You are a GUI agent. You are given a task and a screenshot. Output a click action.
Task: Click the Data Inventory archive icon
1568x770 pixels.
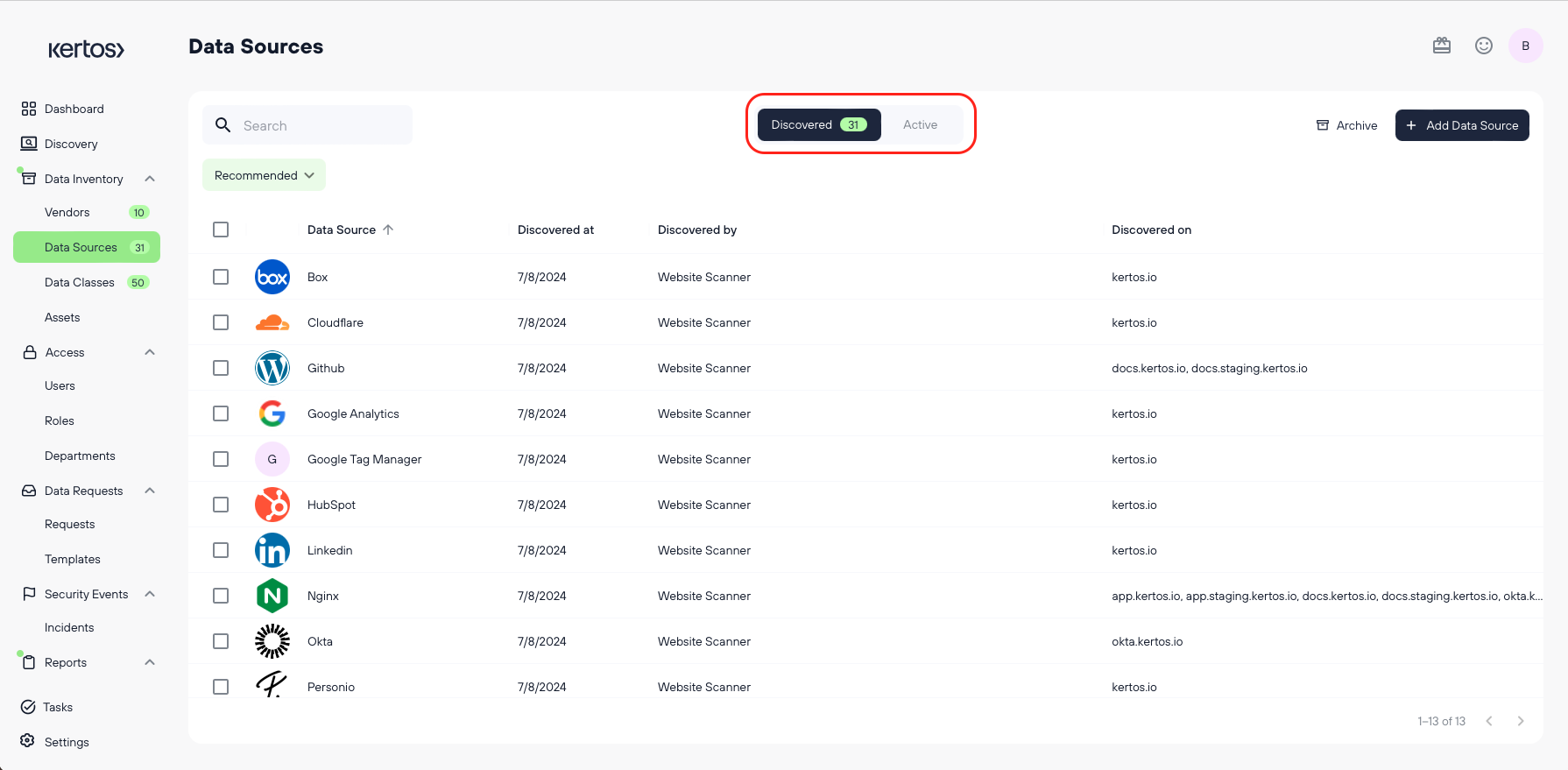[x=29, y=179]
